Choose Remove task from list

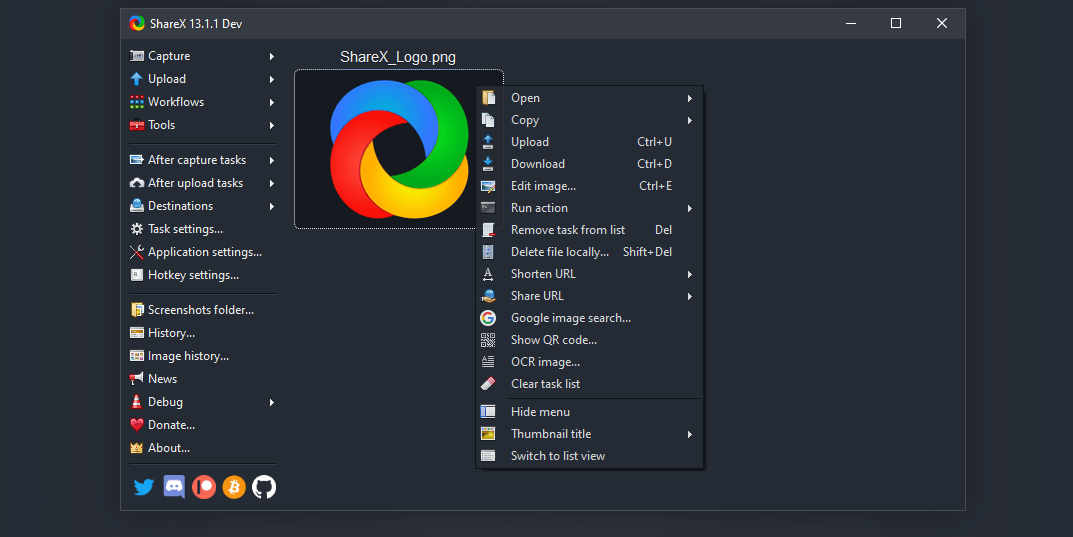567,230
